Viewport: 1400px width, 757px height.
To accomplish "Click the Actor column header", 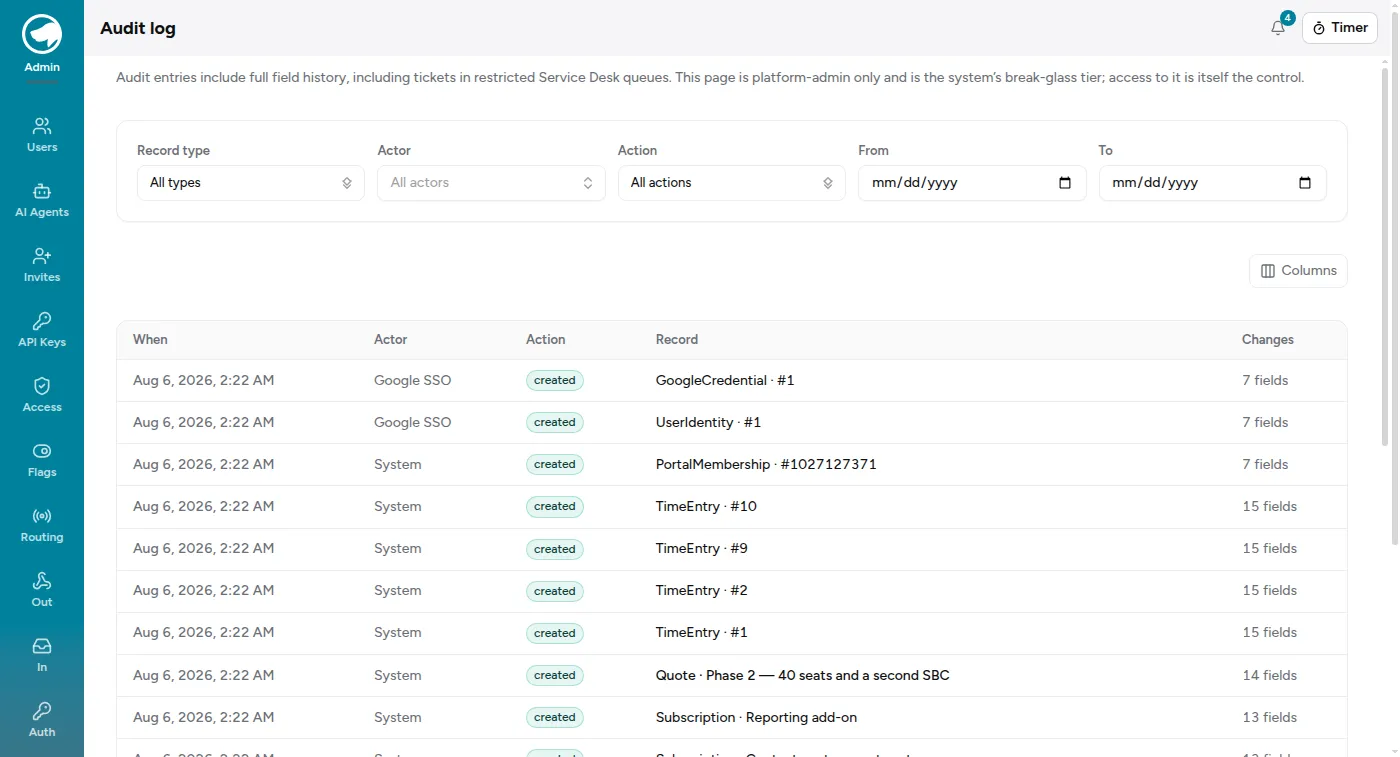I will [390, 340].
